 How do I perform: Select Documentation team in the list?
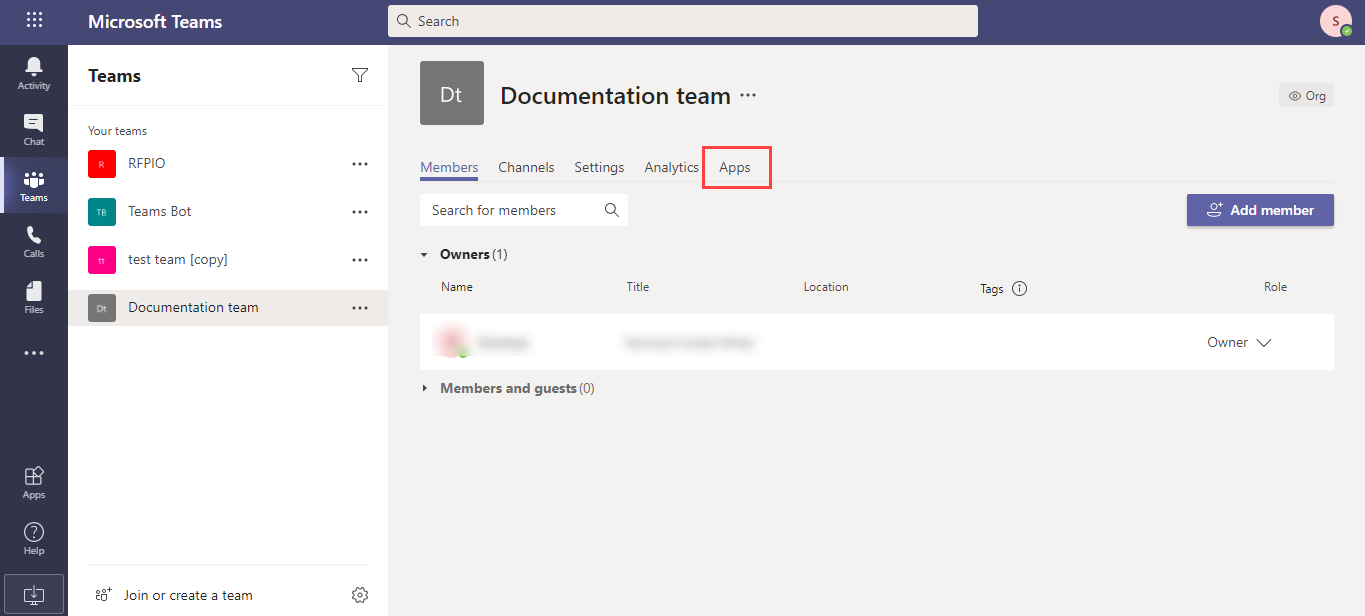[228, 307]
